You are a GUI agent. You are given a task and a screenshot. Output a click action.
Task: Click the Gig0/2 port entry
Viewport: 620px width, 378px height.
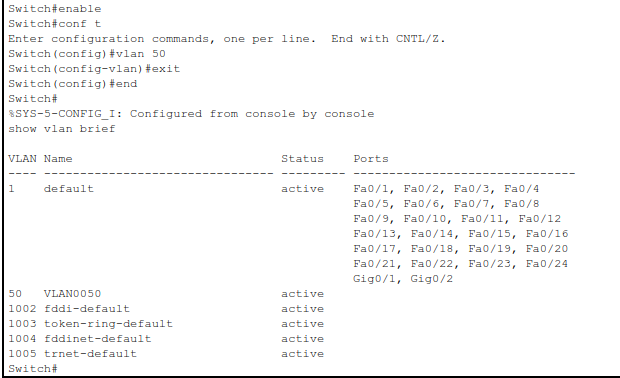(431, 279)
